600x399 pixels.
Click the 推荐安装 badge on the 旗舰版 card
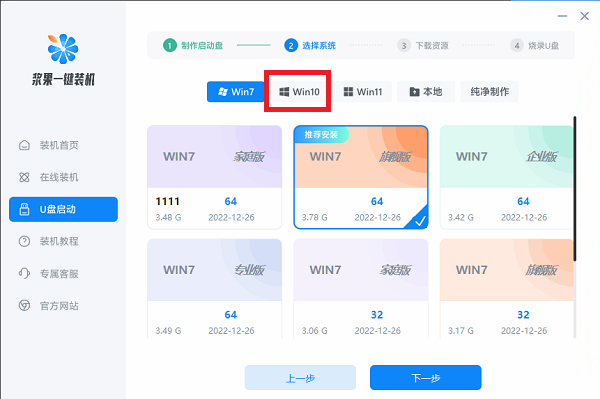pyautogui.click(x=321, y=135)
